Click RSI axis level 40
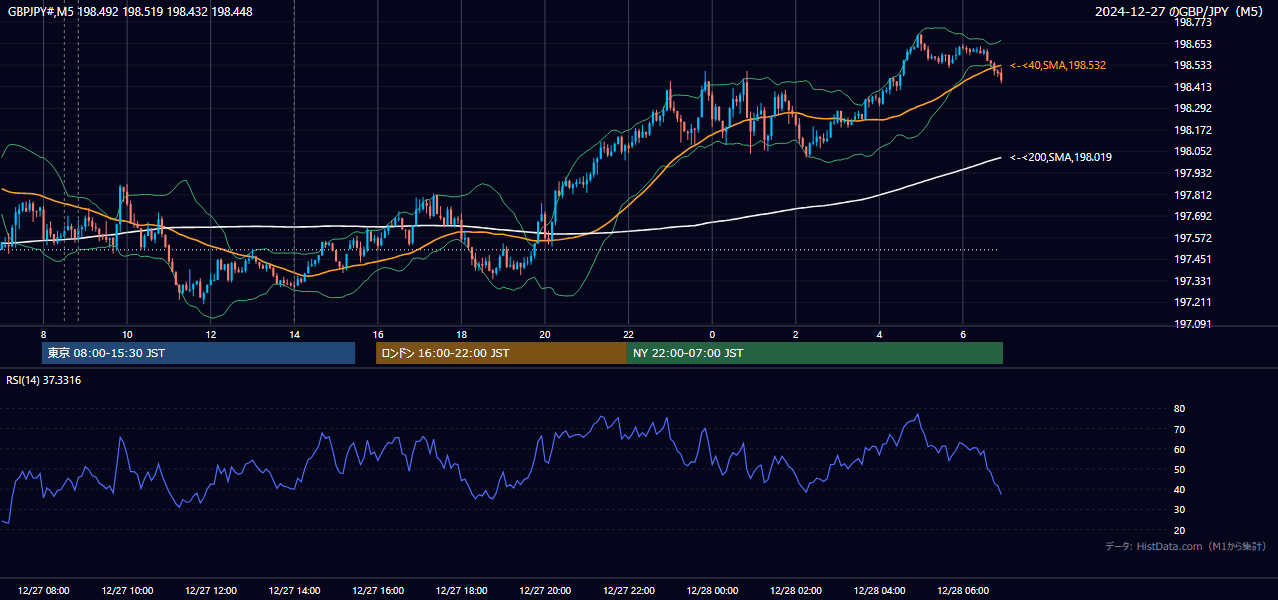1278x600 pixels. pos(1179,489)
